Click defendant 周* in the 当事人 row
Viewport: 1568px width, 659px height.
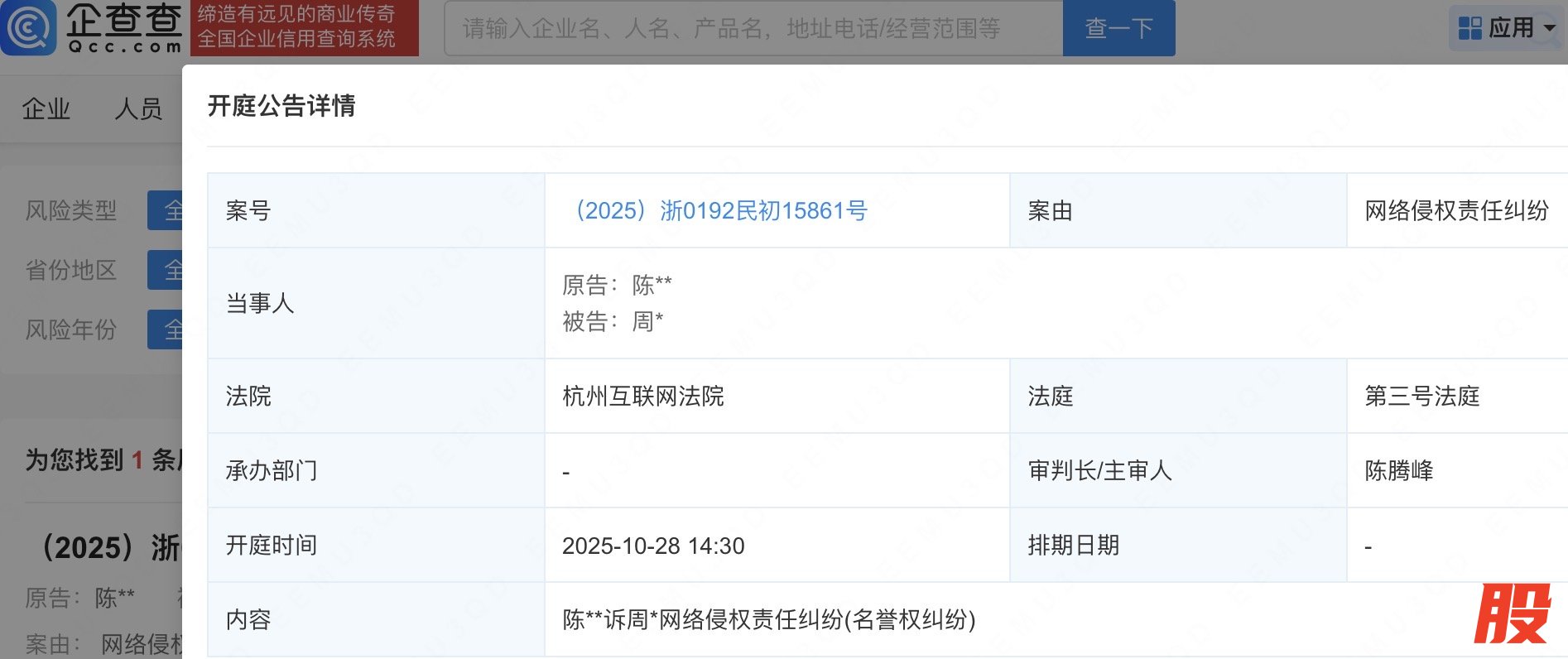pyautogui.click(x=647, y=322)
